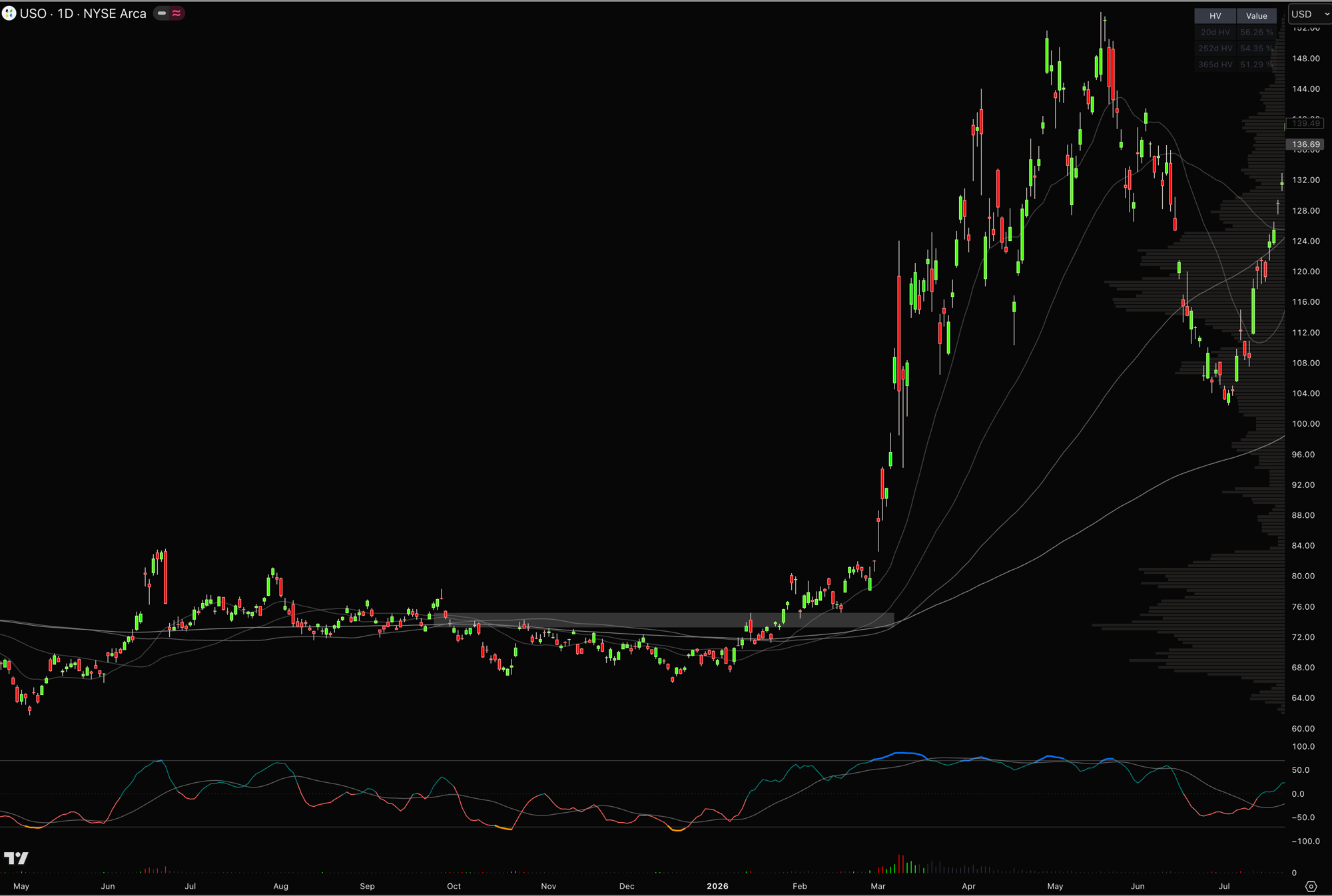Click the Mar label on time axis
The width and height of the screenshot is (1332, 896).
pyautogui.click(x=878, y=886)
